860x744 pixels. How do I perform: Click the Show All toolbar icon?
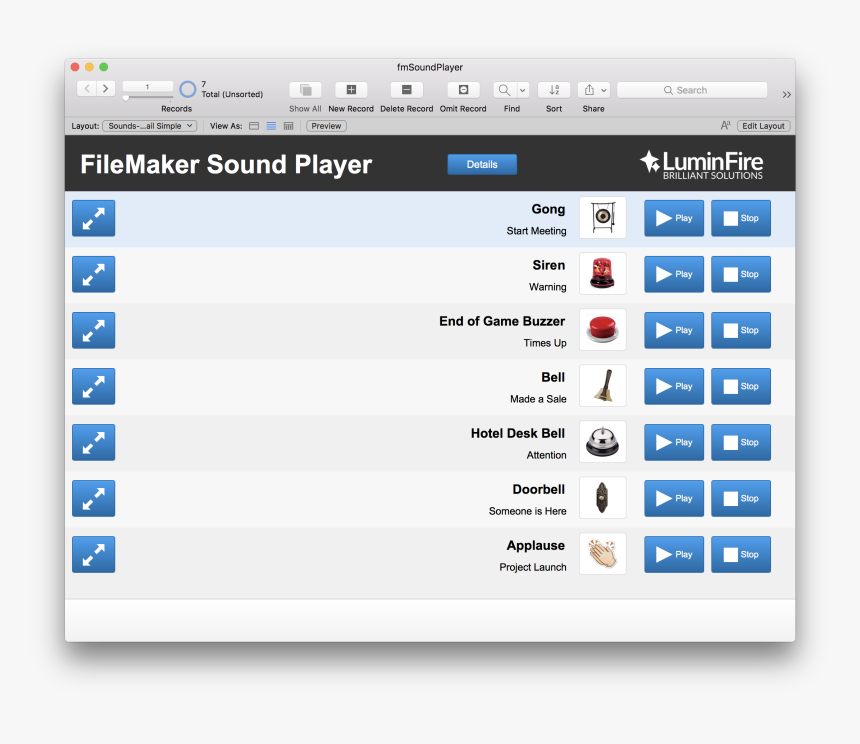[x=305, y=89]
